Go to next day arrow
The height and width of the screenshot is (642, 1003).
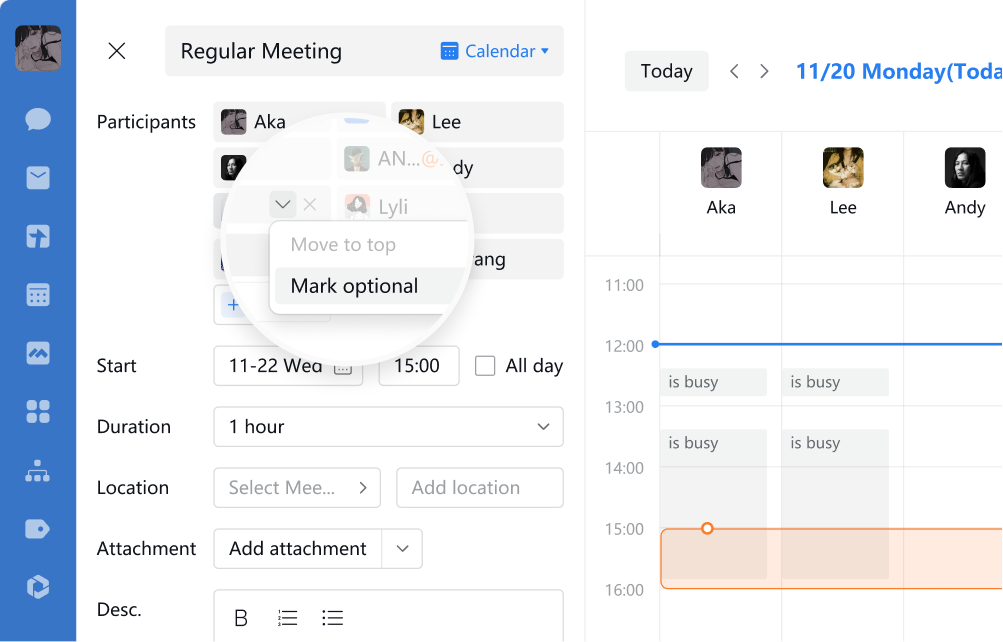tap(764, 71)
